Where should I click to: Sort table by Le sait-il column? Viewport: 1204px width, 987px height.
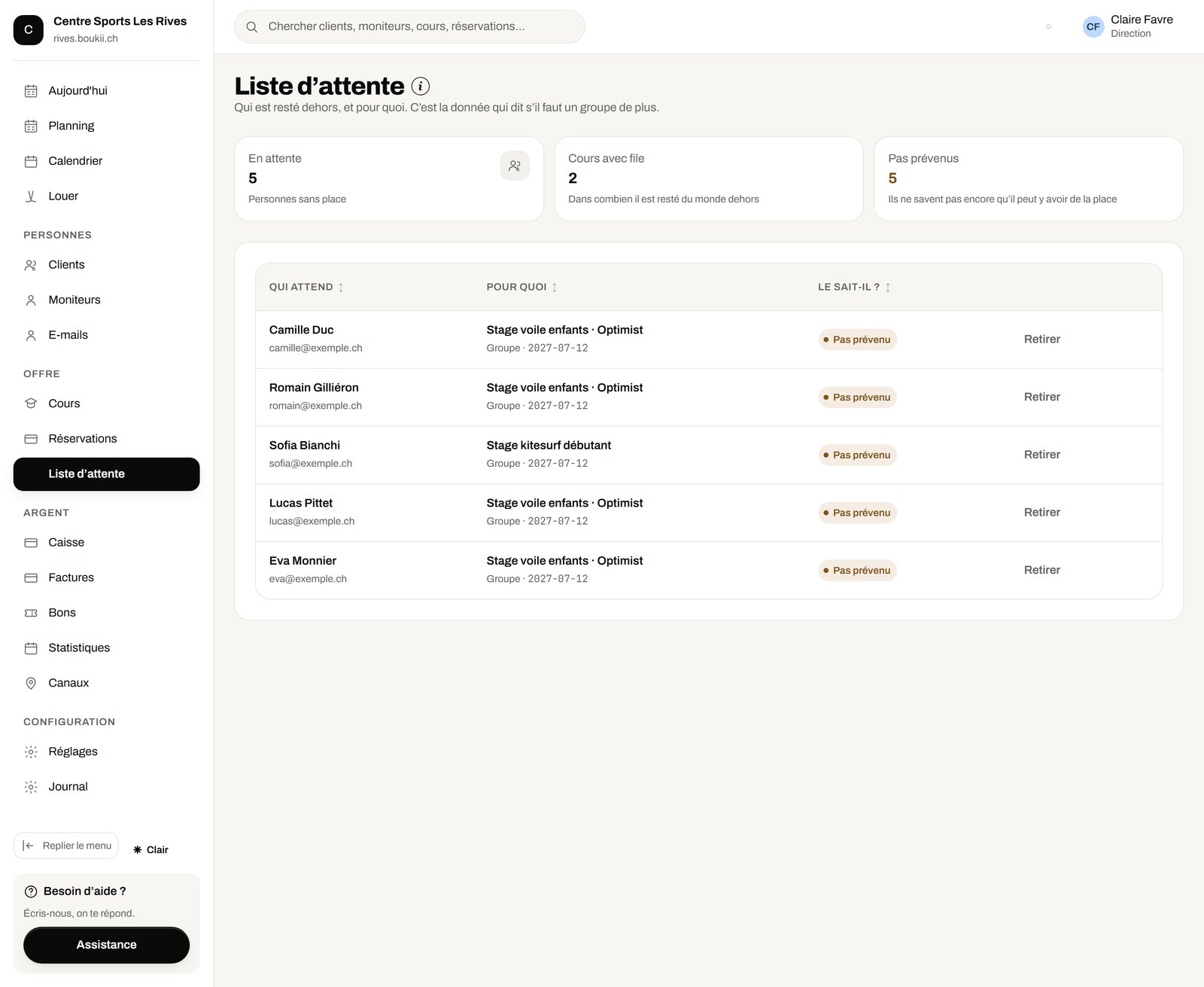click(x=854, y=287)
